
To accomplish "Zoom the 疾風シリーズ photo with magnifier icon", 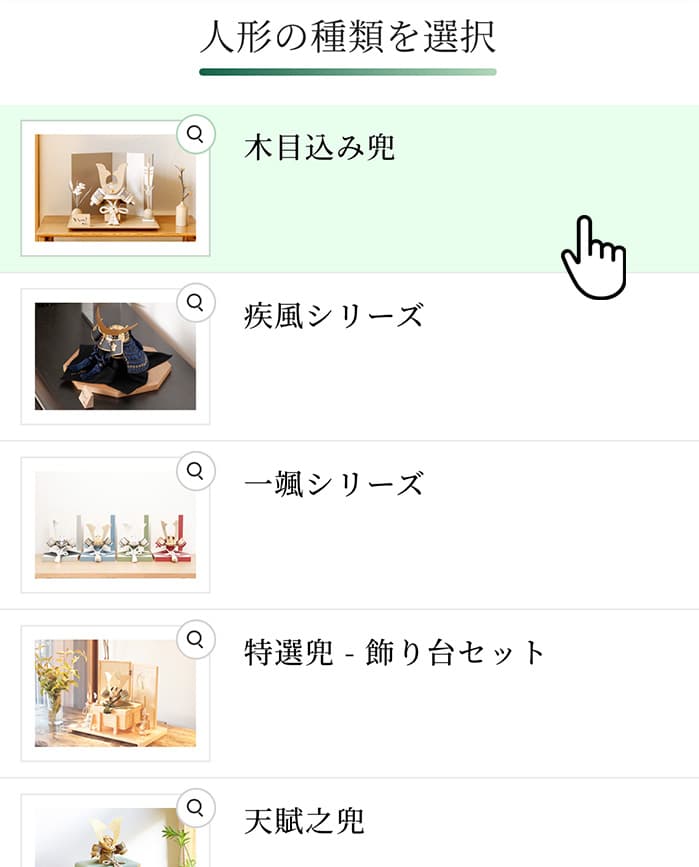I will click(195, 301).
